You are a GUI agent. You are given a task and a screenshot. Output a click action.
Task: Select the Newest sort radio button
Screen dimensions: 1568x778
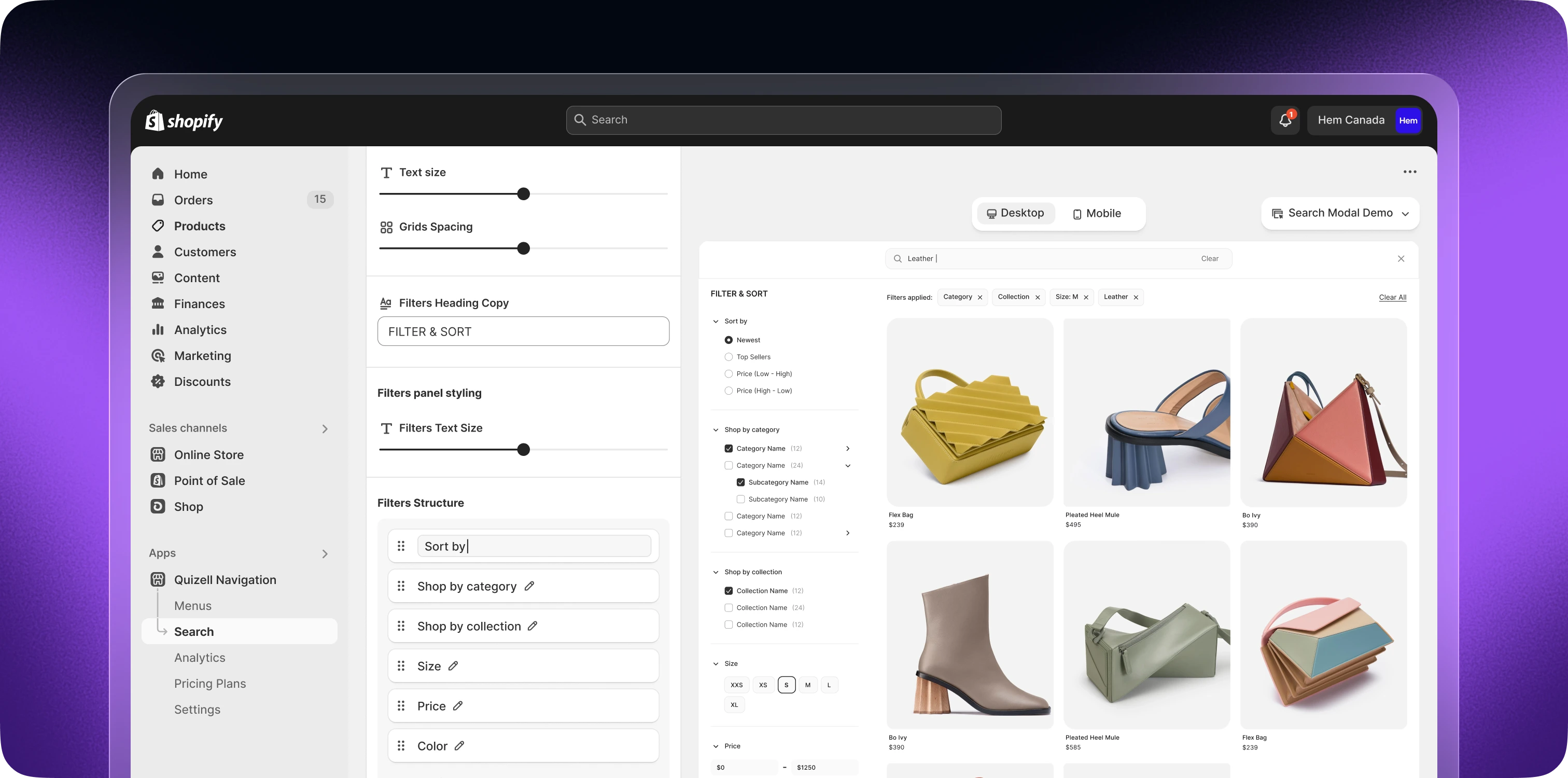729,340
